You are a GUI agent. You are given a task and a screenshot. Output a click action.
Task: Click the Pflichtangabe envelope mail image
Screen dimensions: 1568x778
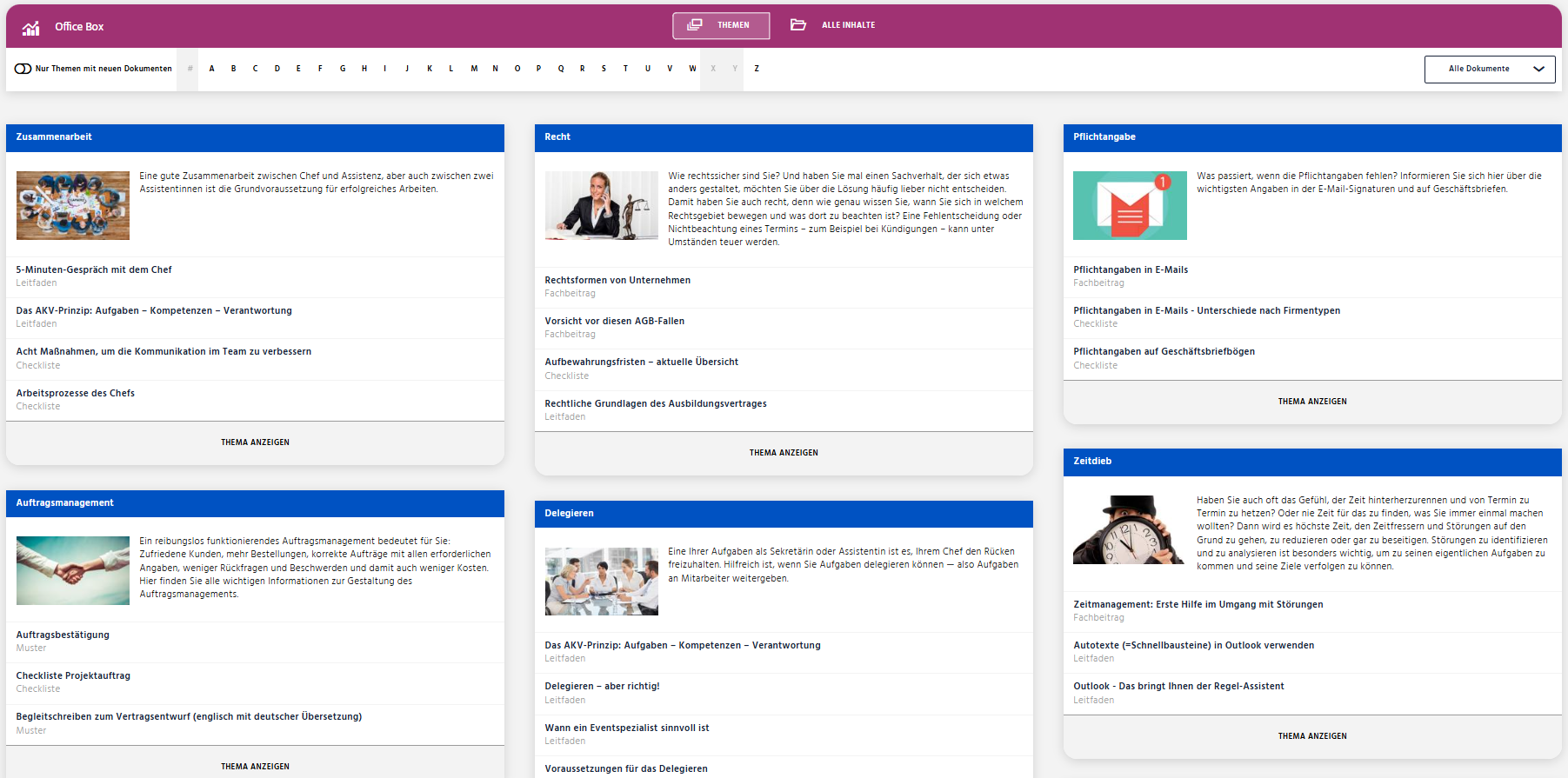tap(1130, 205)
